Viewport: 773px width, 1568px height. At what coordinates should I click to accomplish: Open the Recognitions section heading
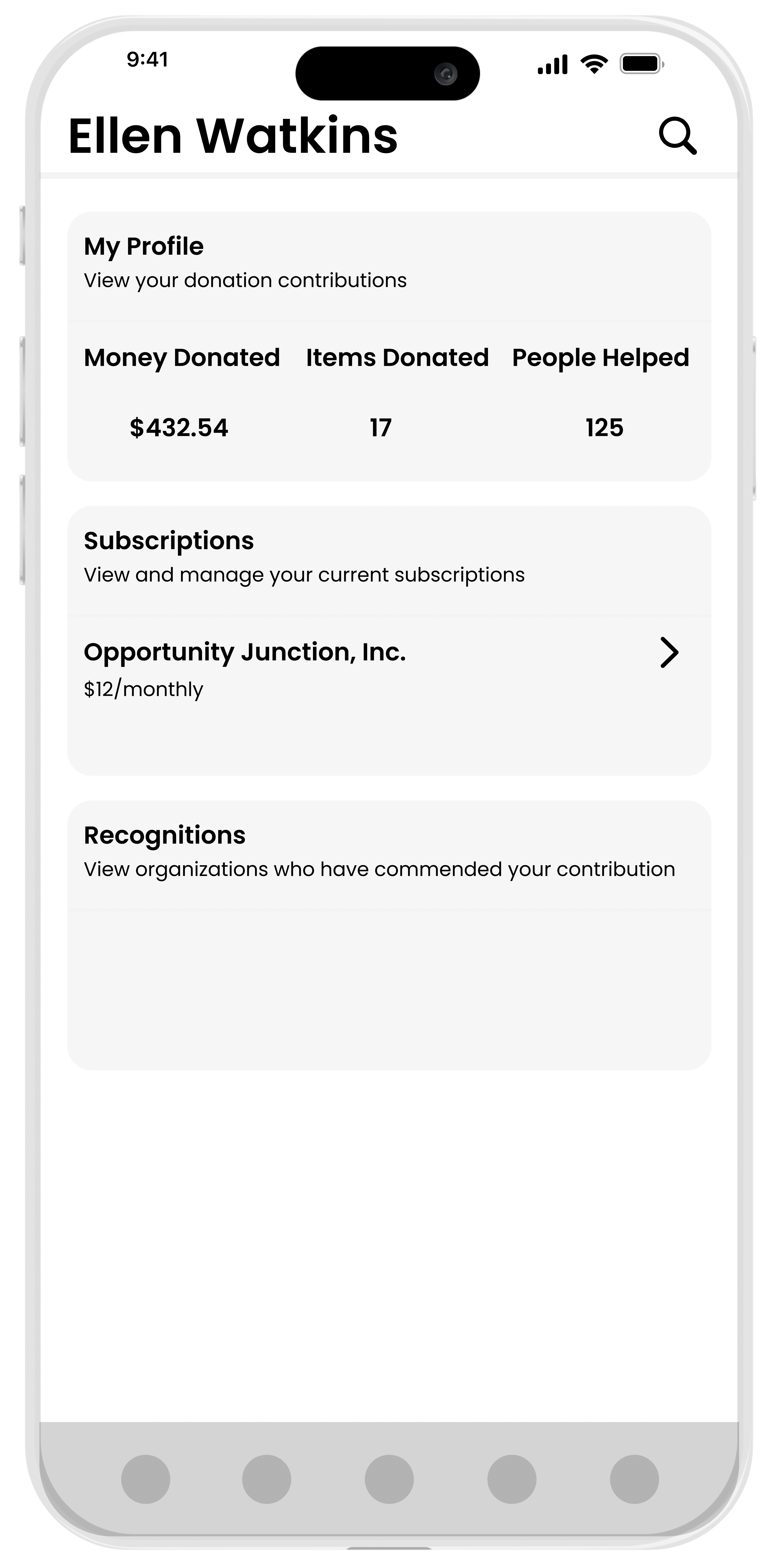[x=164, y=835]
